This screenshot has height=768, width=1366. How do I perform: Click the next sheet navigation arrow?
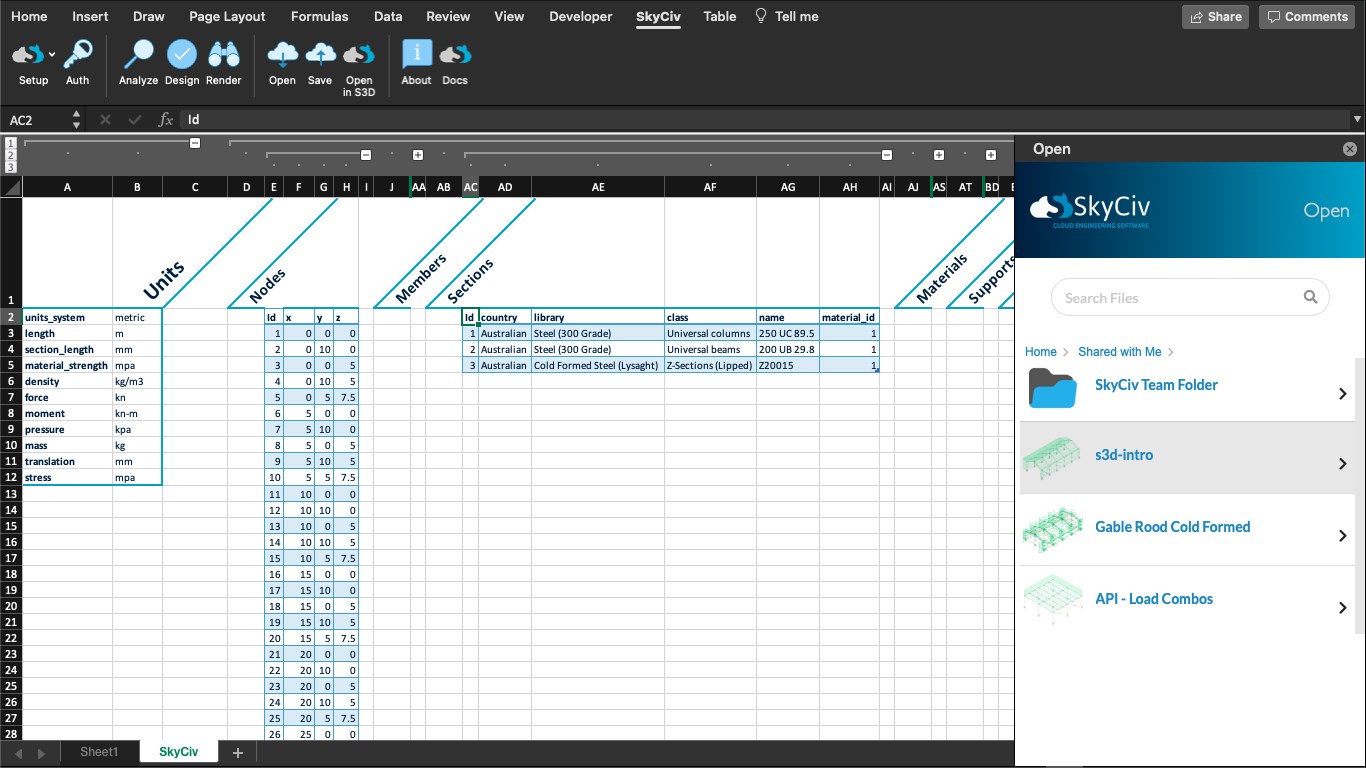[x=41, y=752]
